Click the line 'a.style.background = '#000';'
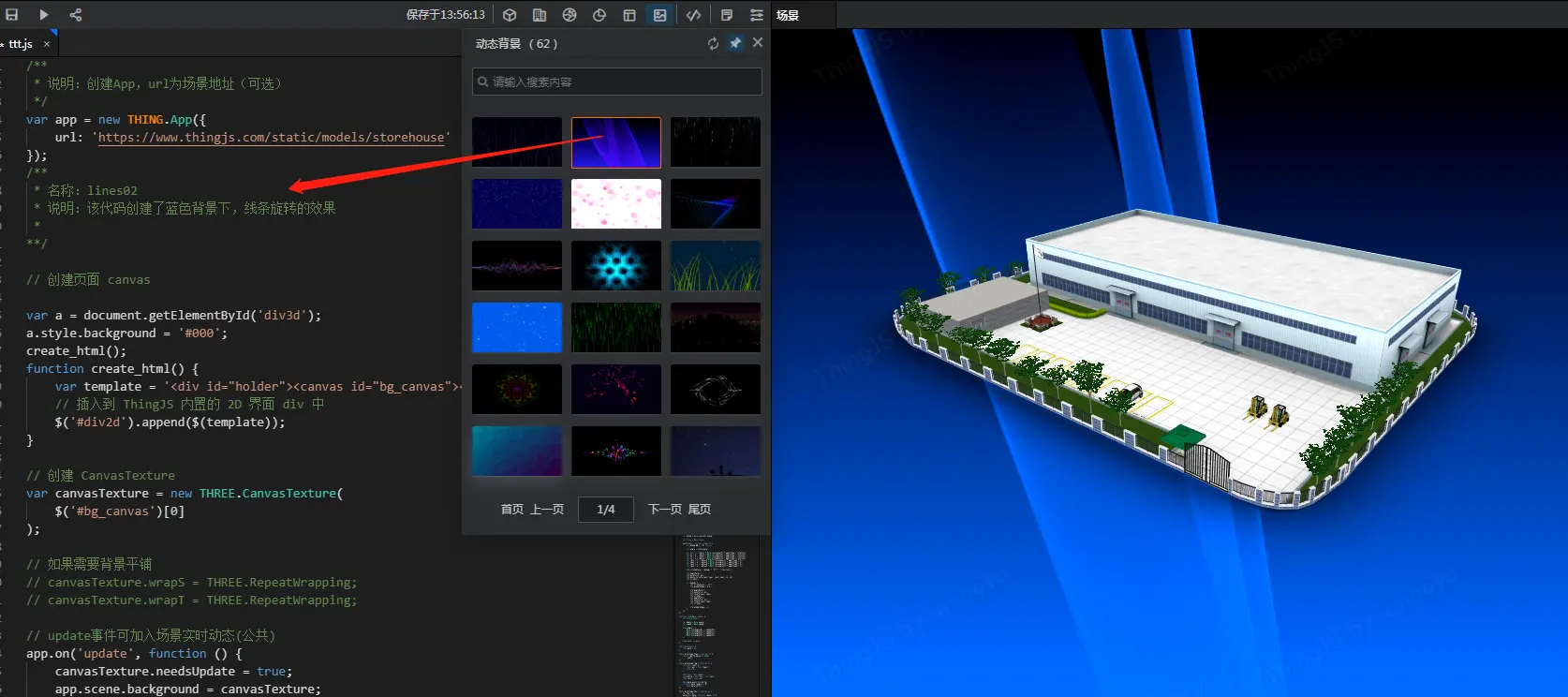This screenshot has height=697, width=1568. (x=126, y=334)
